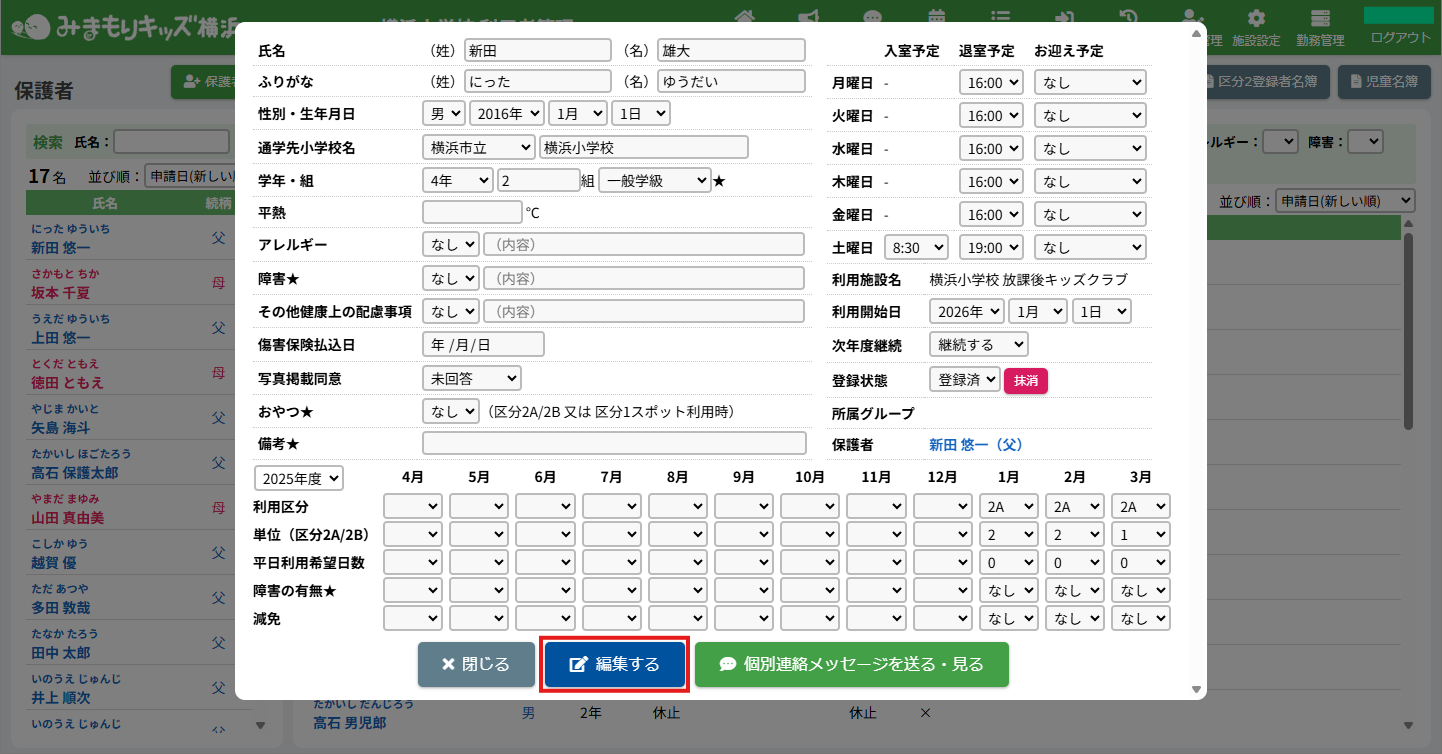This screenshot has width=1442, height=754.
Task: Click the list icon in top navigation
Action: 1000,17
